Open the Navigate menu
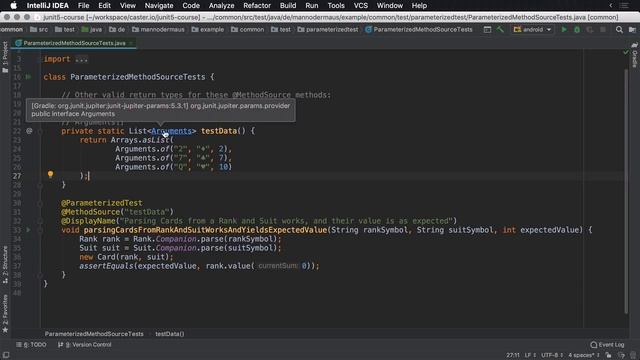Viewport: 640px width, 360px height. (159, 5)
